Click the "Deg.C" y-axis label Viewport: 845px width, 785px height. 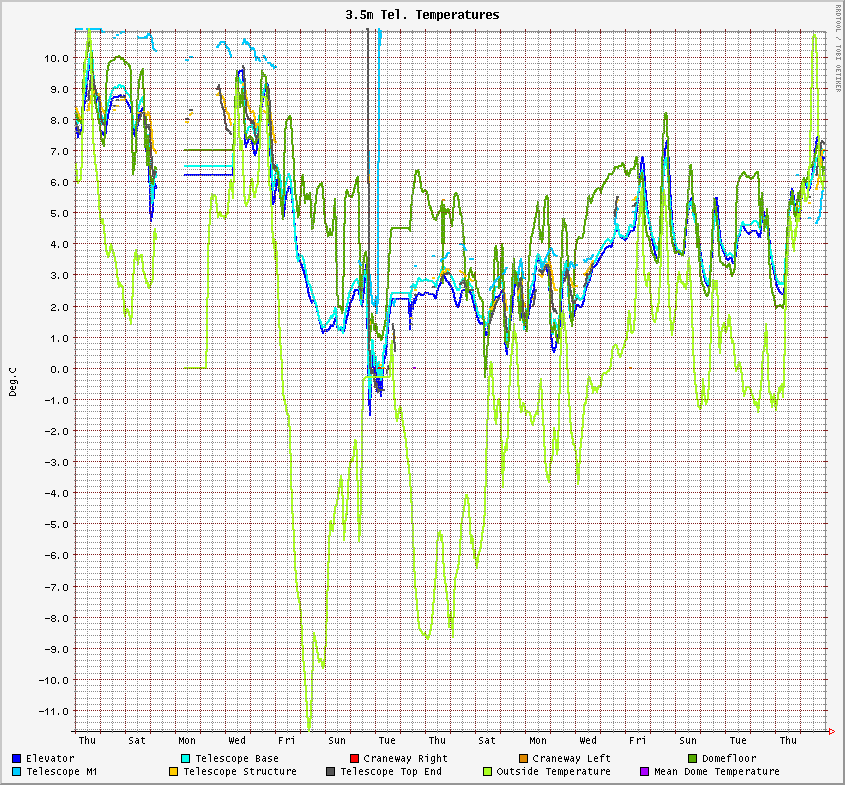[13, 380]
